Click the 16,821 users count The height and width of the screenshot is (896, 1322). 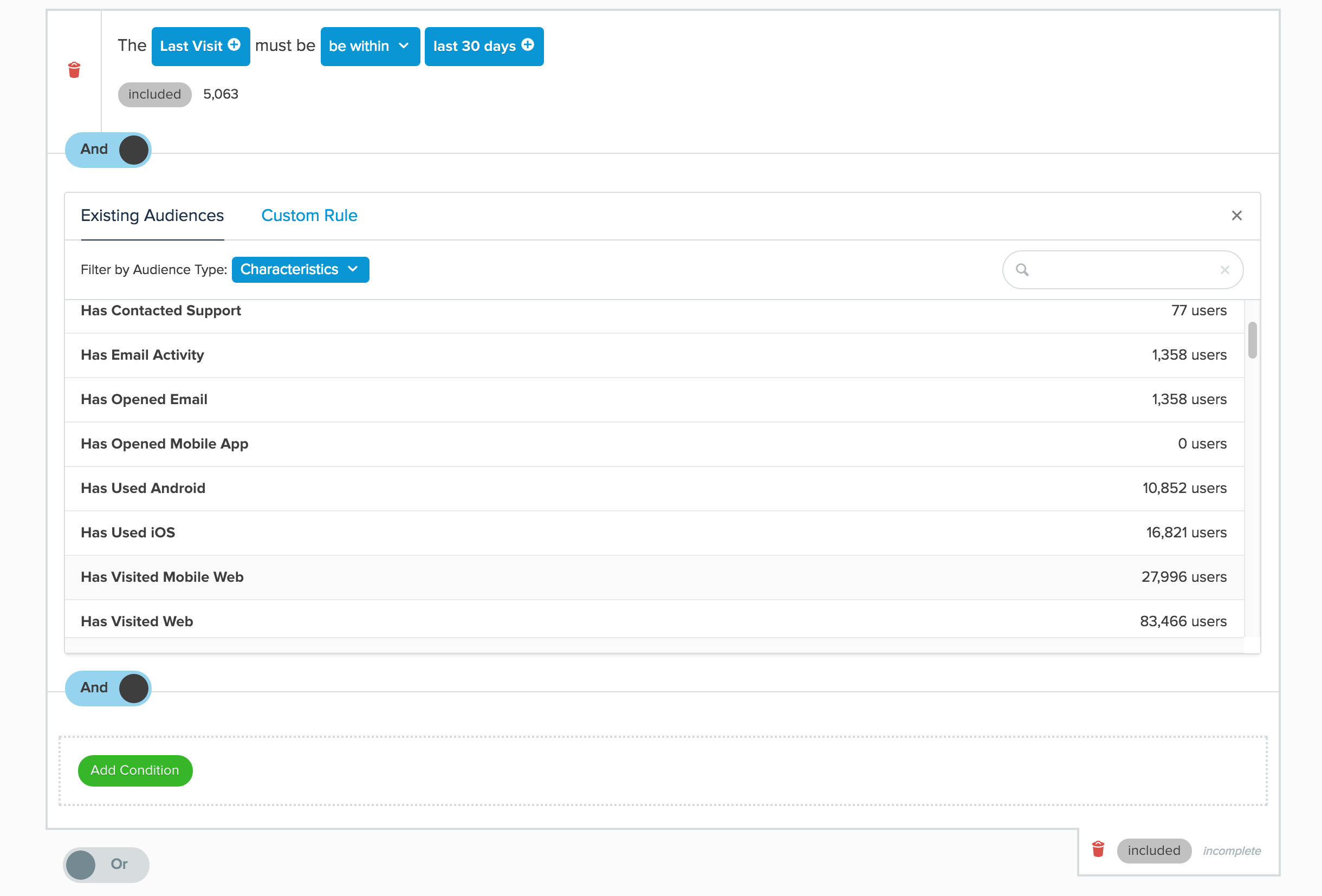coord(1186,533)
